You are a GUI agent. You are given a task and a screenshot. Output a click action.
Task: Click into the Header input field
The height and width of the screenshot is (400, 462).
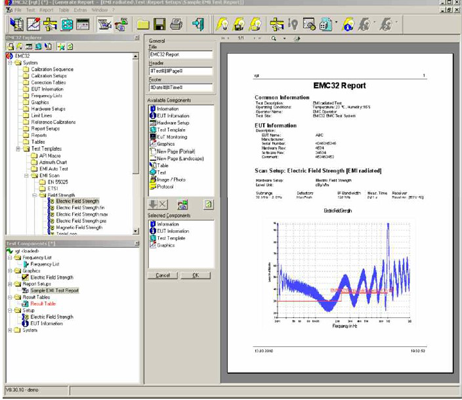(180, 71)
